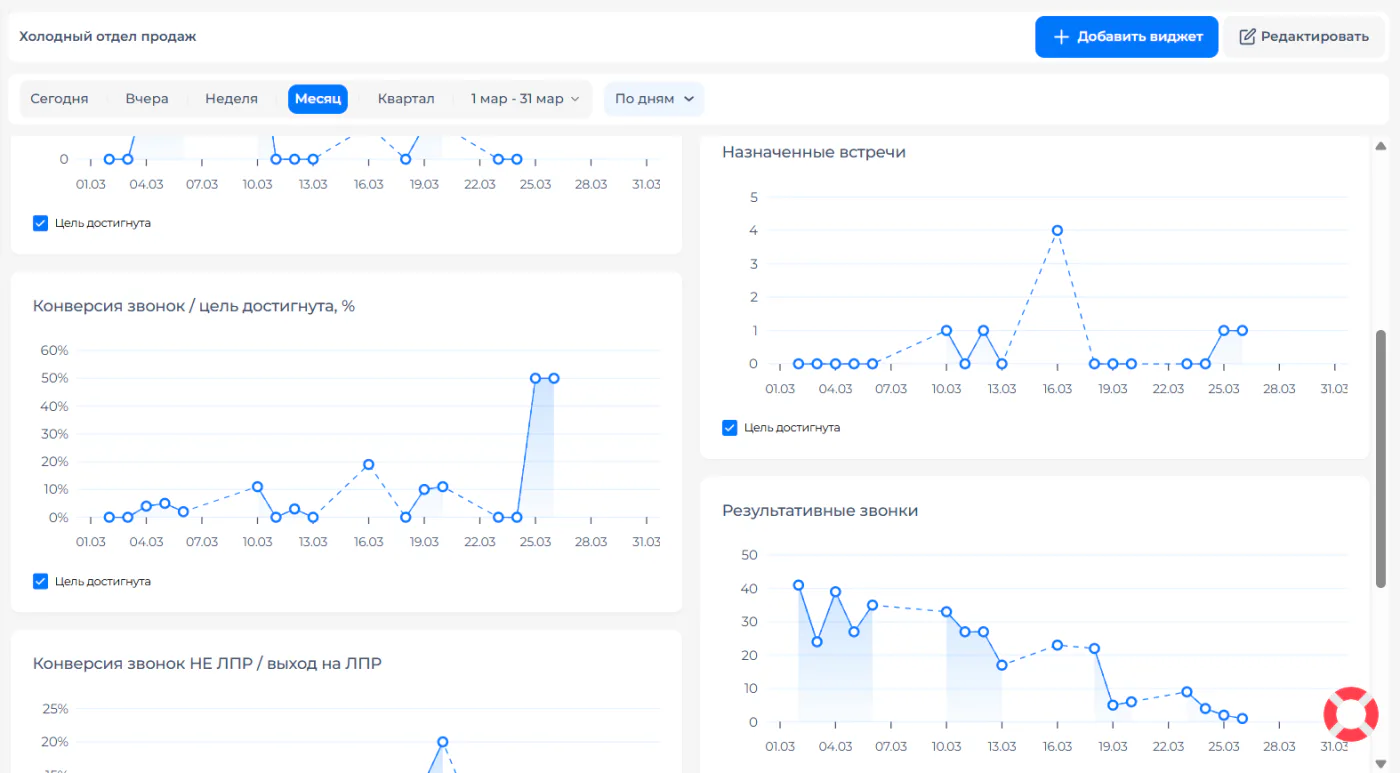Switch to the Неделя period
1400x773 pixels.
231,99
